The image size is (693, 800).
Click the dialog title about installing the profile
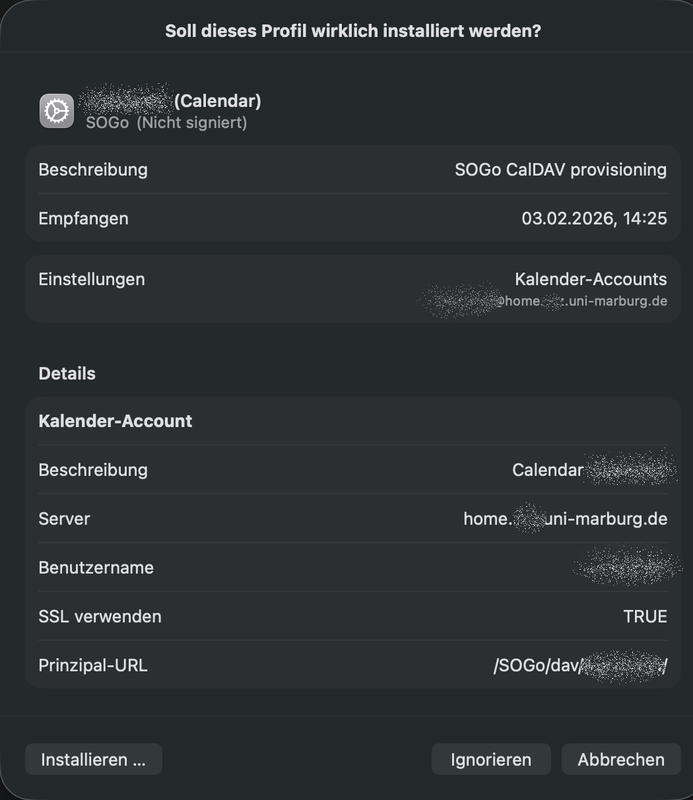point(346,31)
